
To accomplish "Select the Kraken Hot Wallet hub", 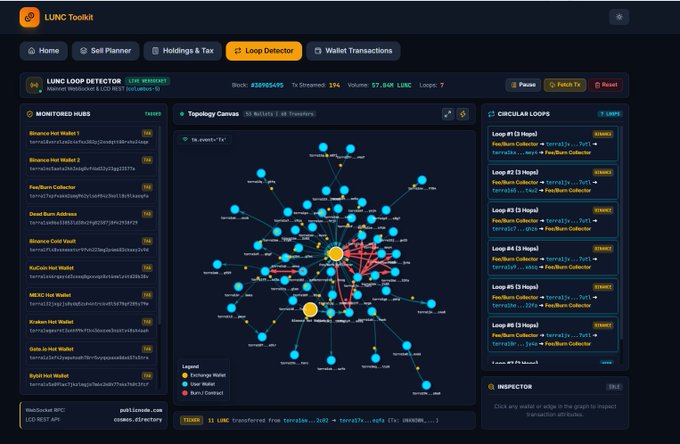I will point(91,326).
